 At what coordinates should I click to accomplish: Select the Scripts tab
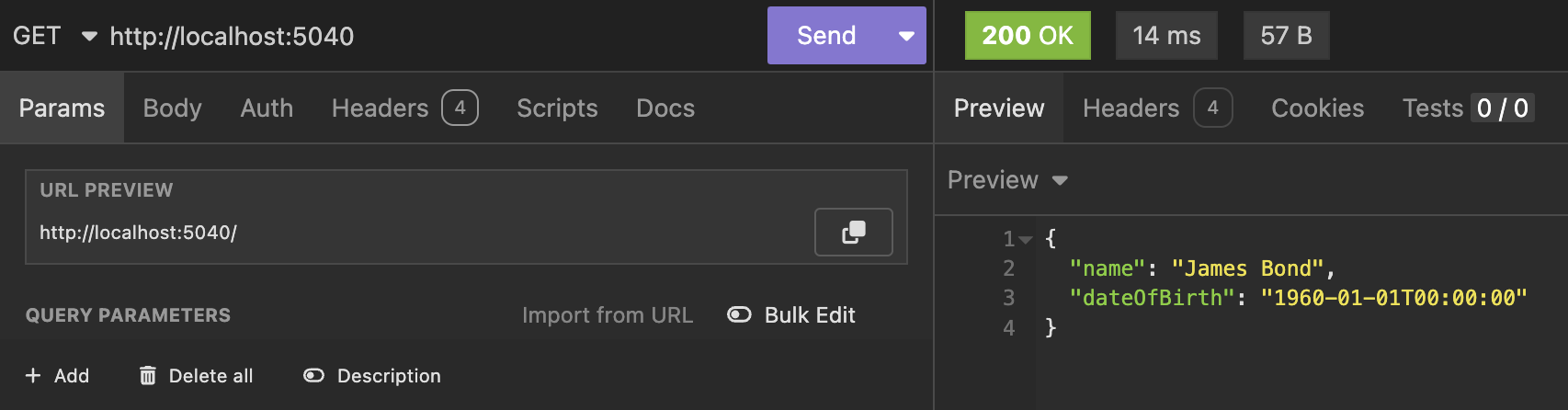pos(557,108)
